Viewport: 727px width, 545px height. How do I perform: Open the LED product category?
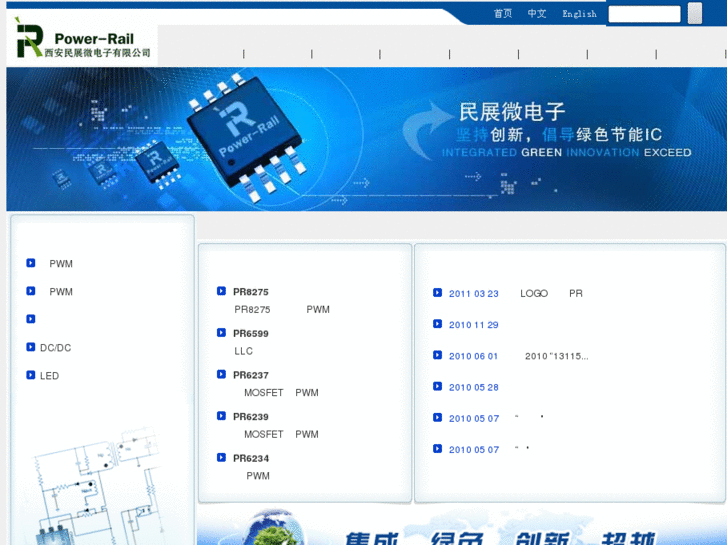(49, 376)
